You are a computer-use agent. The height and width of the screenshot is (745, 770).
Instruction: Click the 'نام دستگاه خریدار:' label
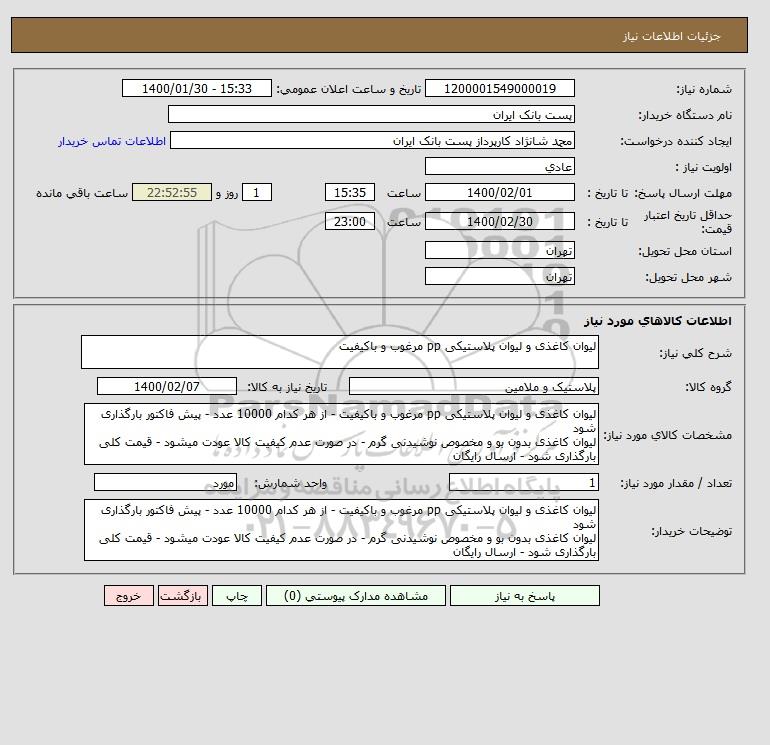685,115
